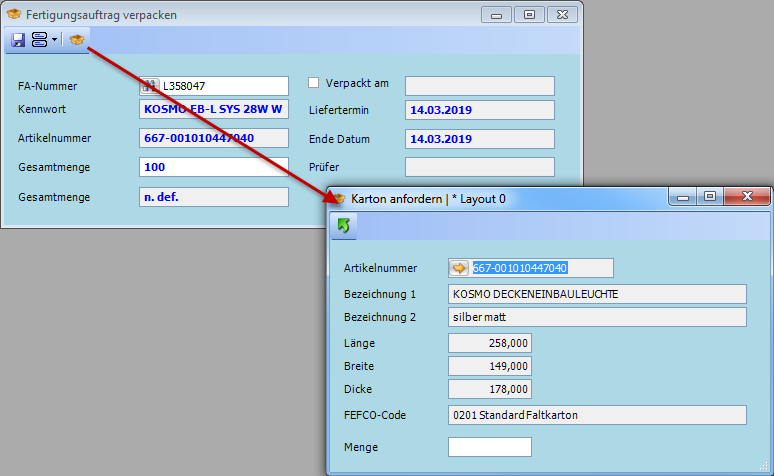Viewport: 774px width, 476px height.
Task: Click the FA-Nummer input field
Action: click(x=224, y=86)
